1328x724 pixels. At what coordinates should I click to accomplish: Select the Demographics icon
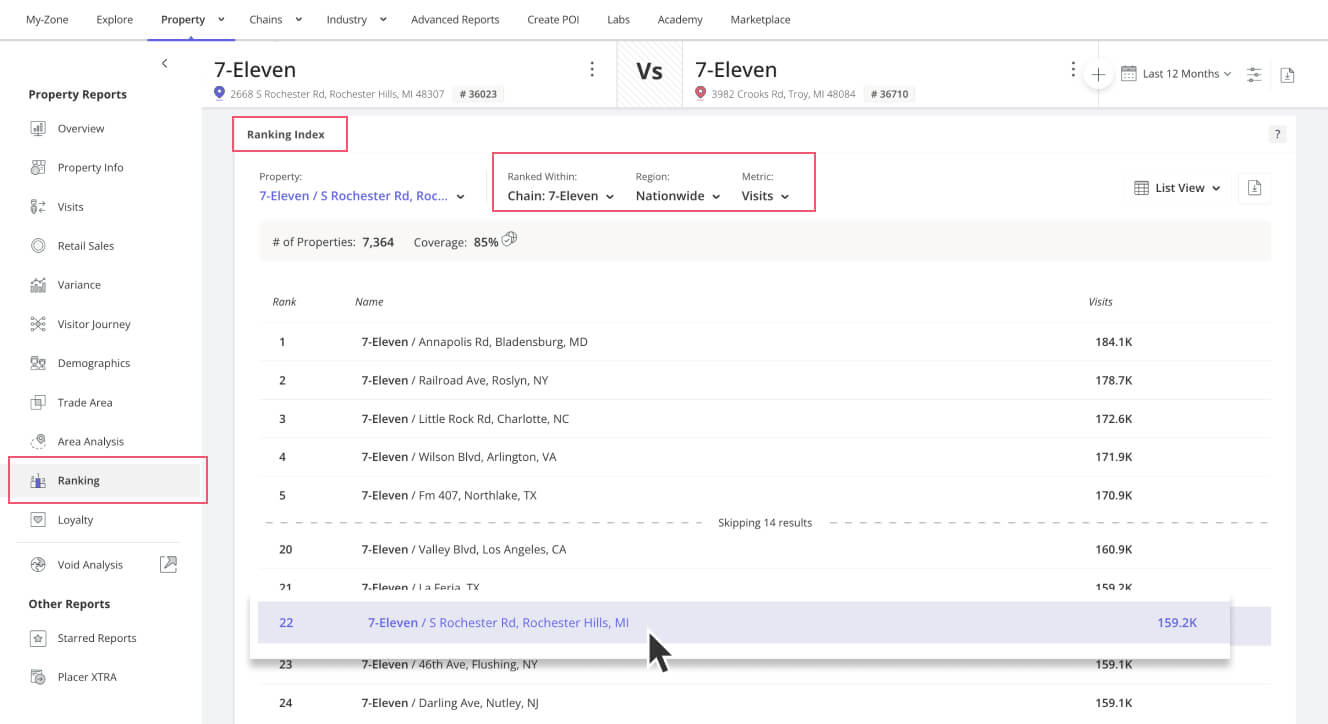pos(38,363)
